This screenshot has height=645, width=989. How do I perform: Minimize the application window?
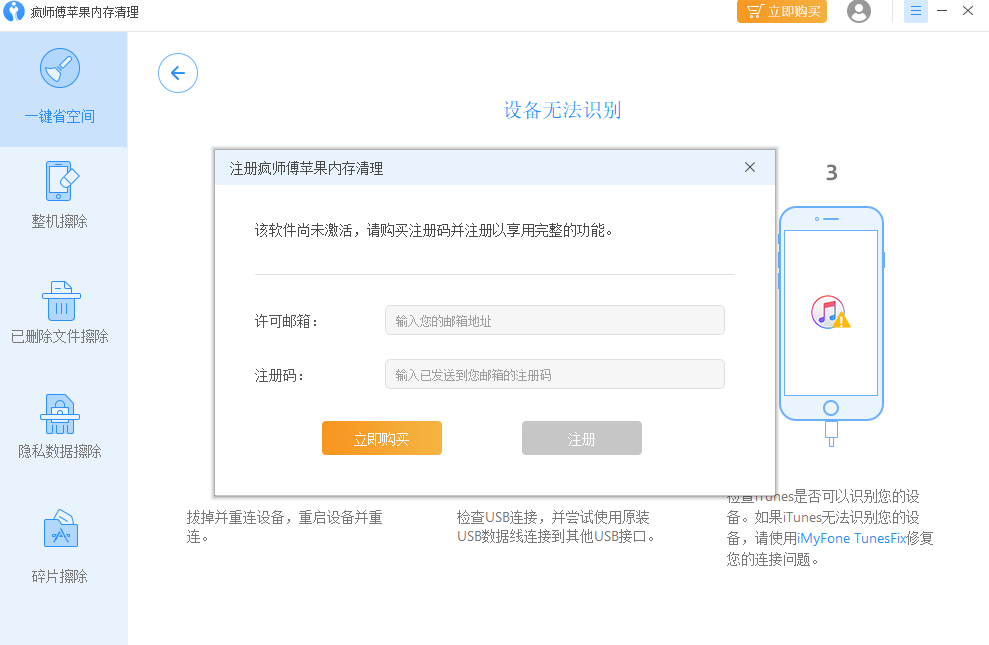pos(942,11)
